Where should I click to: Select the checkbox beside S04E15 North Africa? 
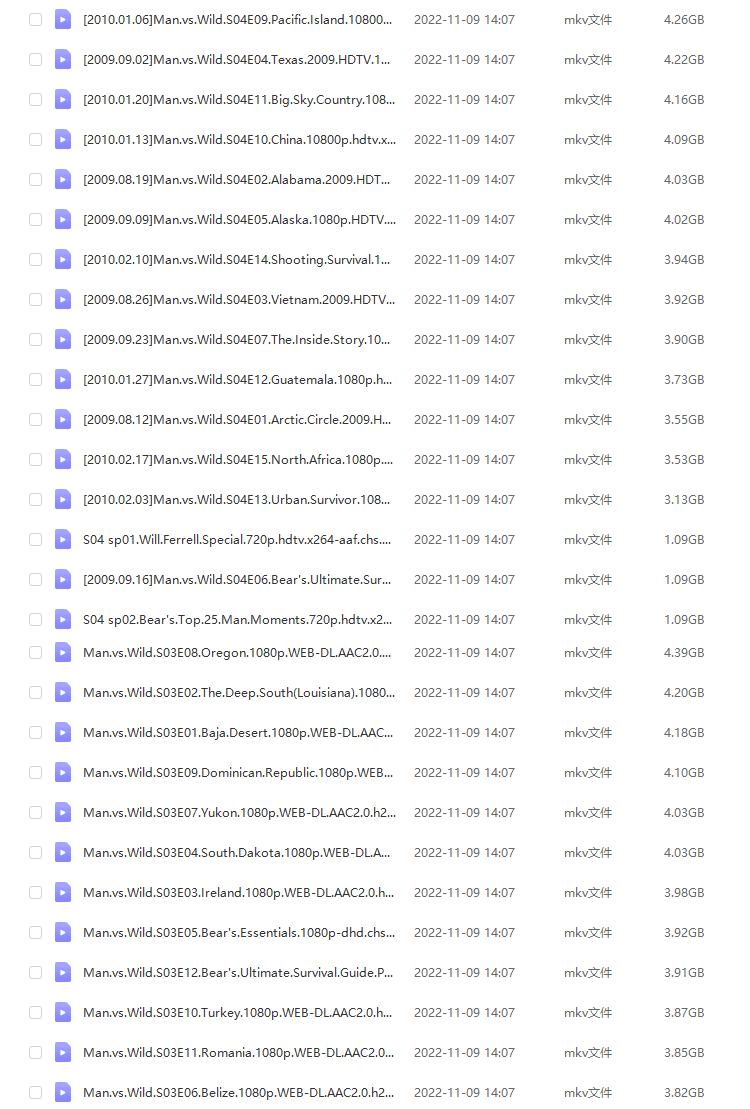(36, 459)
